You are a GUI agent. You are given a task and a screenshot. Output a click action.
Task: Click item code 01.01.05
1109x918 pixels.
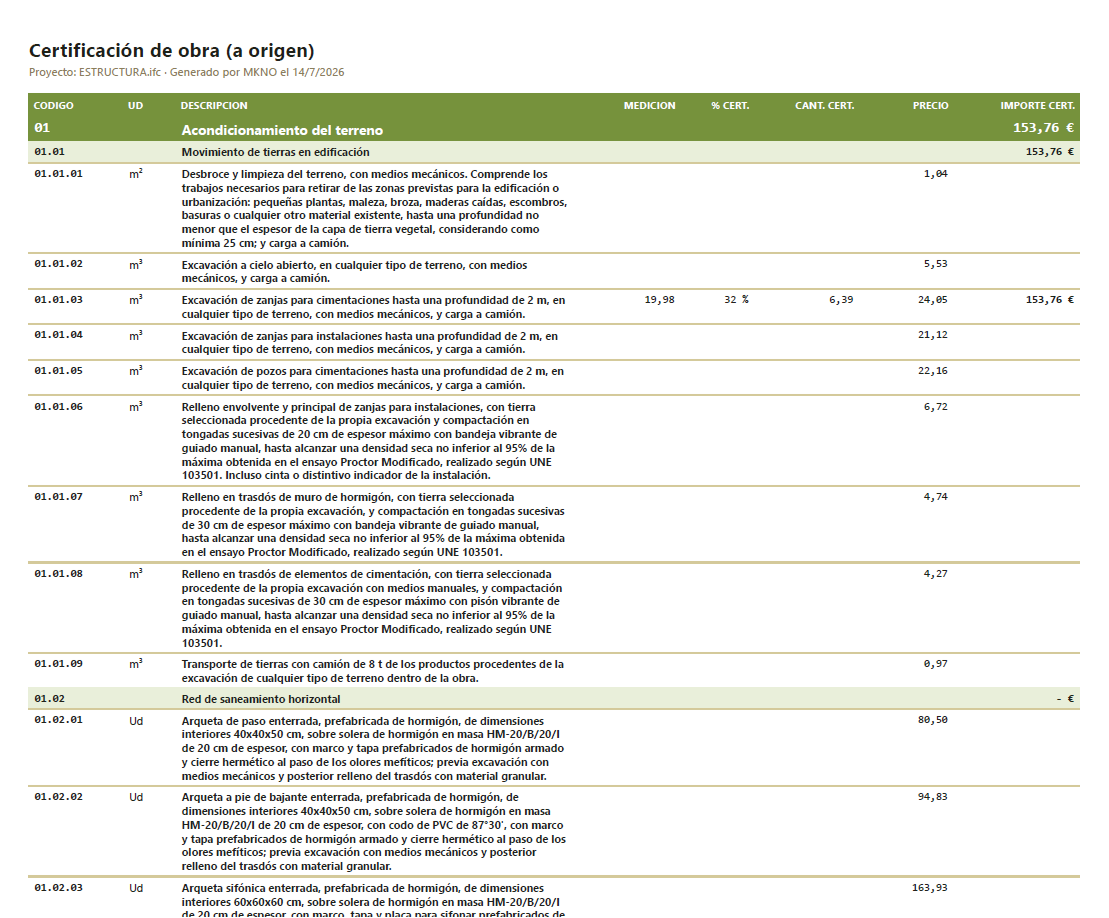pos(58,371)
